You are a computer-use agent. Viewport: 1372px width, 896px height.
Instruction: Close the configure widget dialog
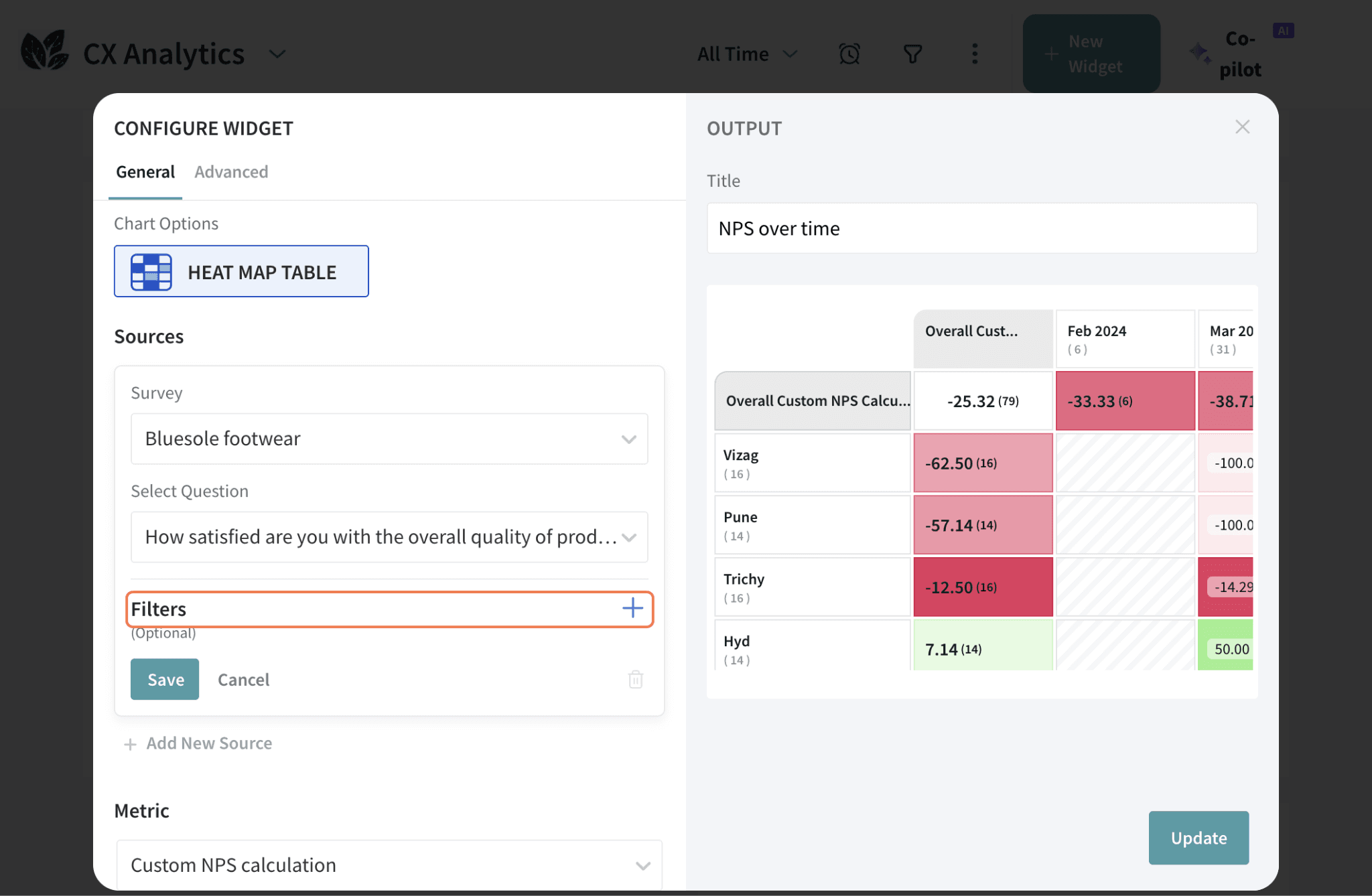(1242, 127)
